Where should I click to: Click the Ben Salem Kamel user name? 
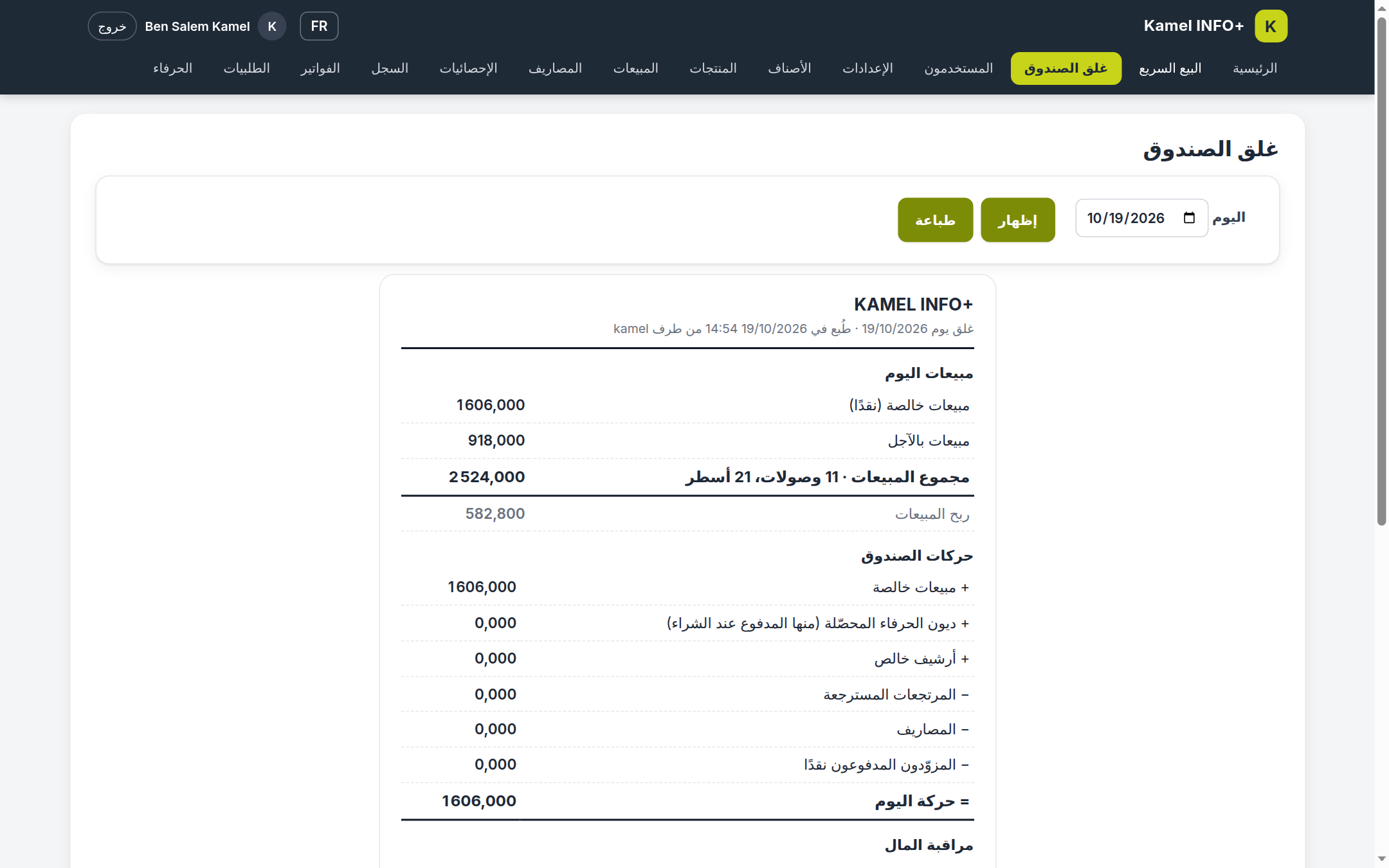197,26
